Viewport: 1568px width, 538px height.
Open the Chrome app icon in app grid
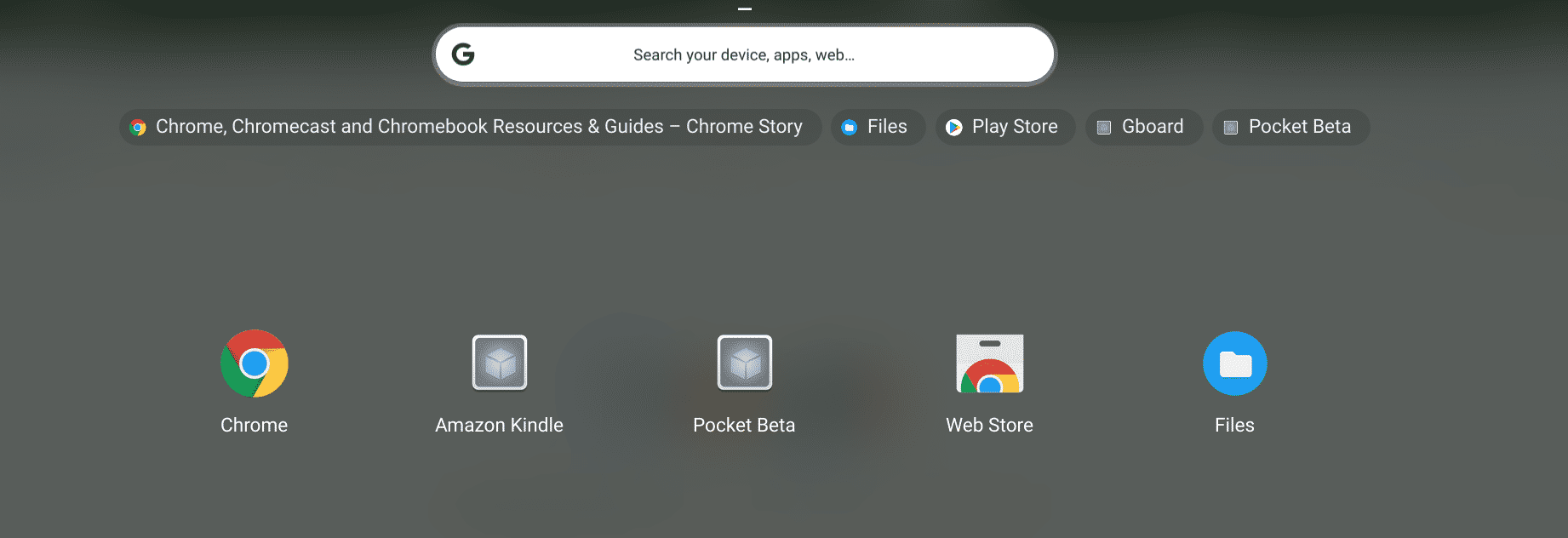pos(254,363)
